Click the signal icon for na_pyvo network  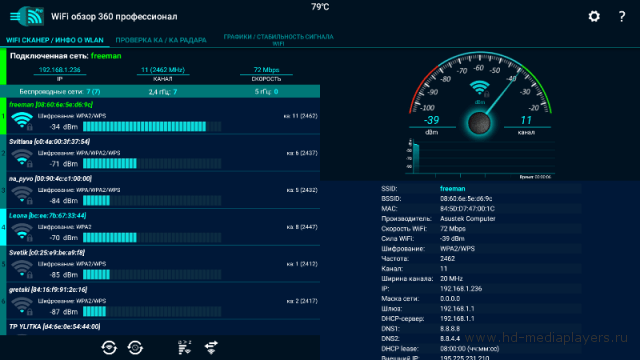22,195
